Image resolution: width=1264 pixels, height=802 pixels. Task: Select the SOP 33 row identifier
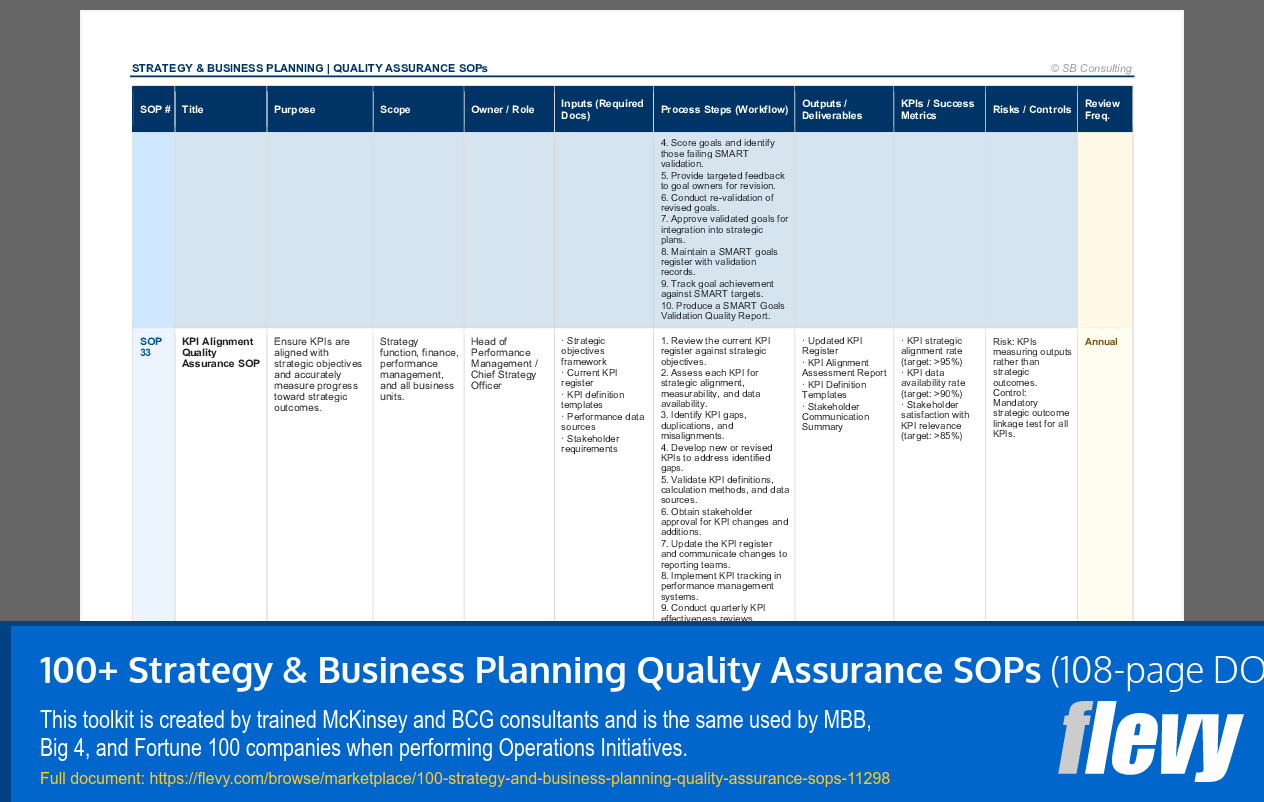[150, 346]
